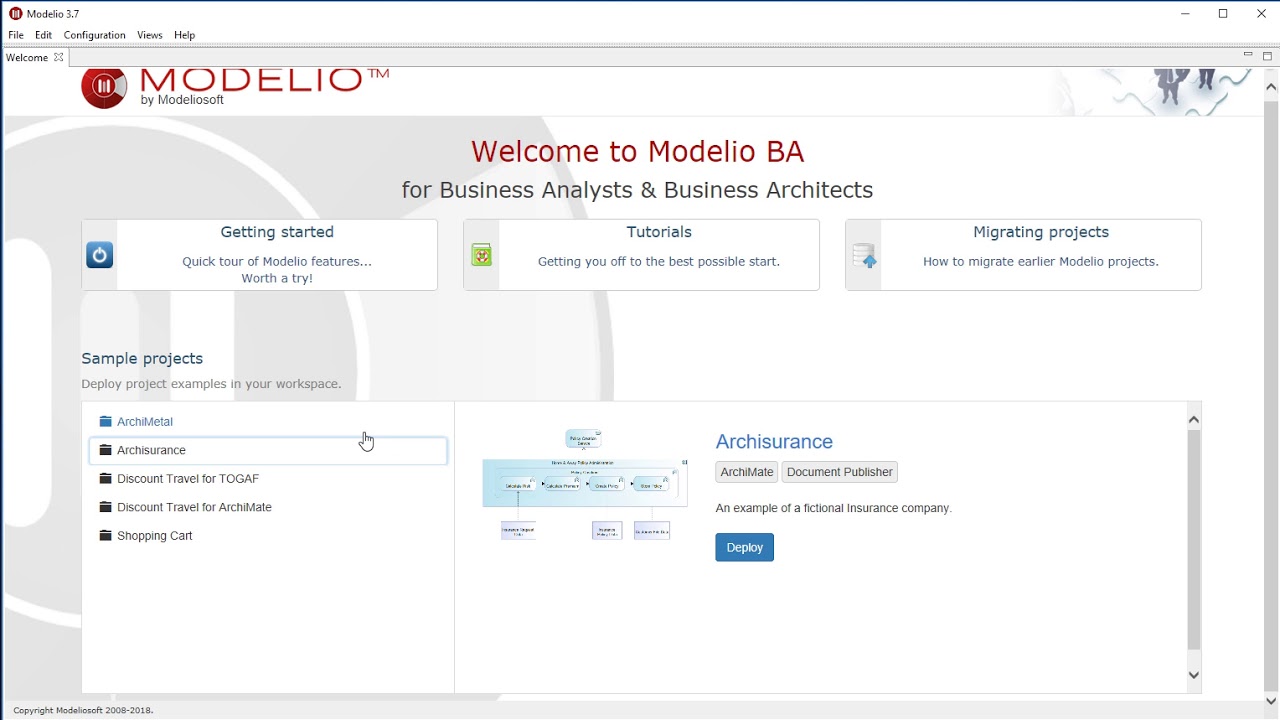Click the Discount Travel for ArchiMate folder icon

click(106, 507)
